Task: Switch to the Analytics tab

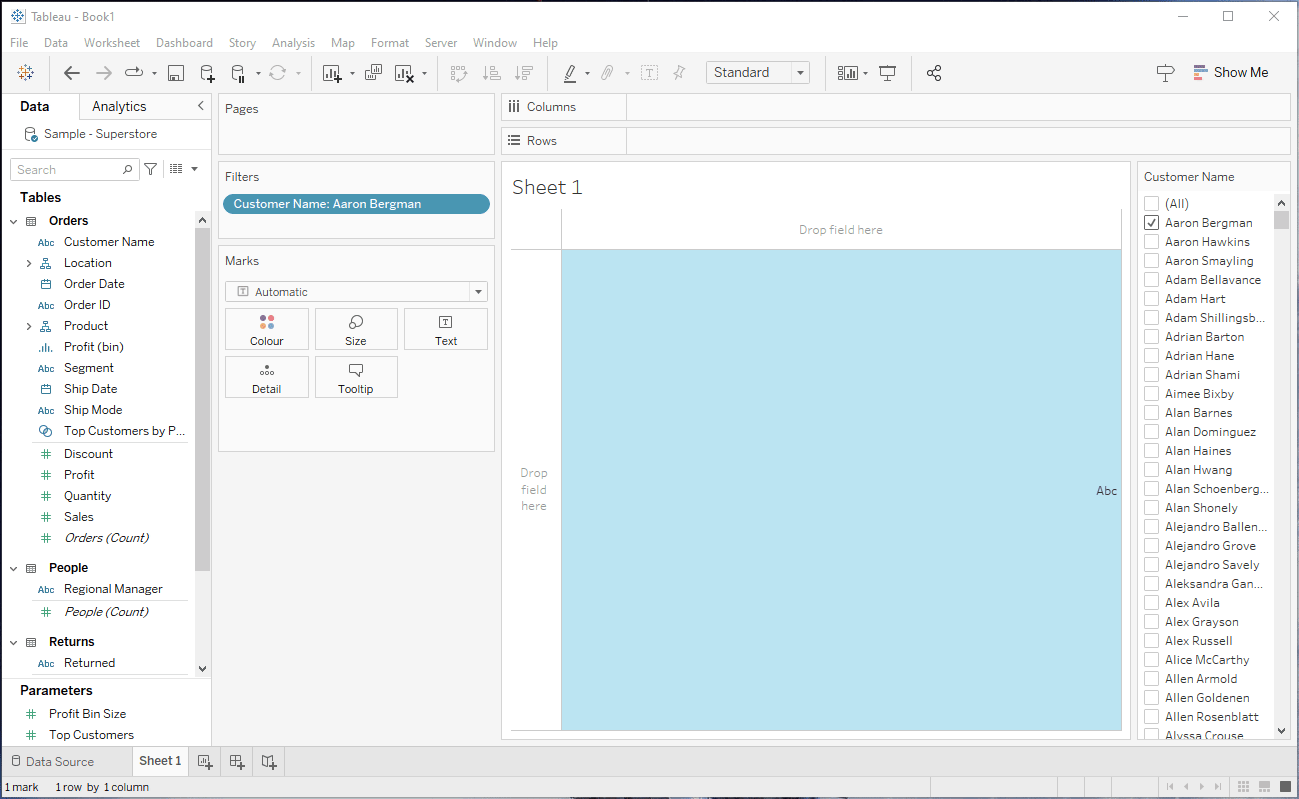Action: (119, 107)
